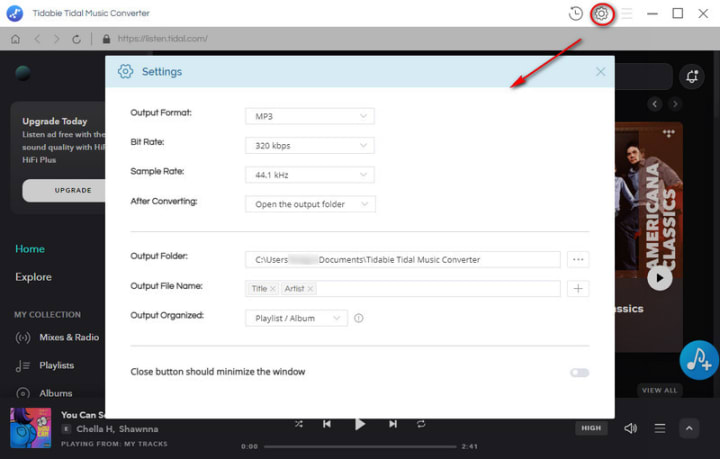This screenshot has width=720, height=459.
Task: Open the Output Organized dropdown
Action: [296, 318]
